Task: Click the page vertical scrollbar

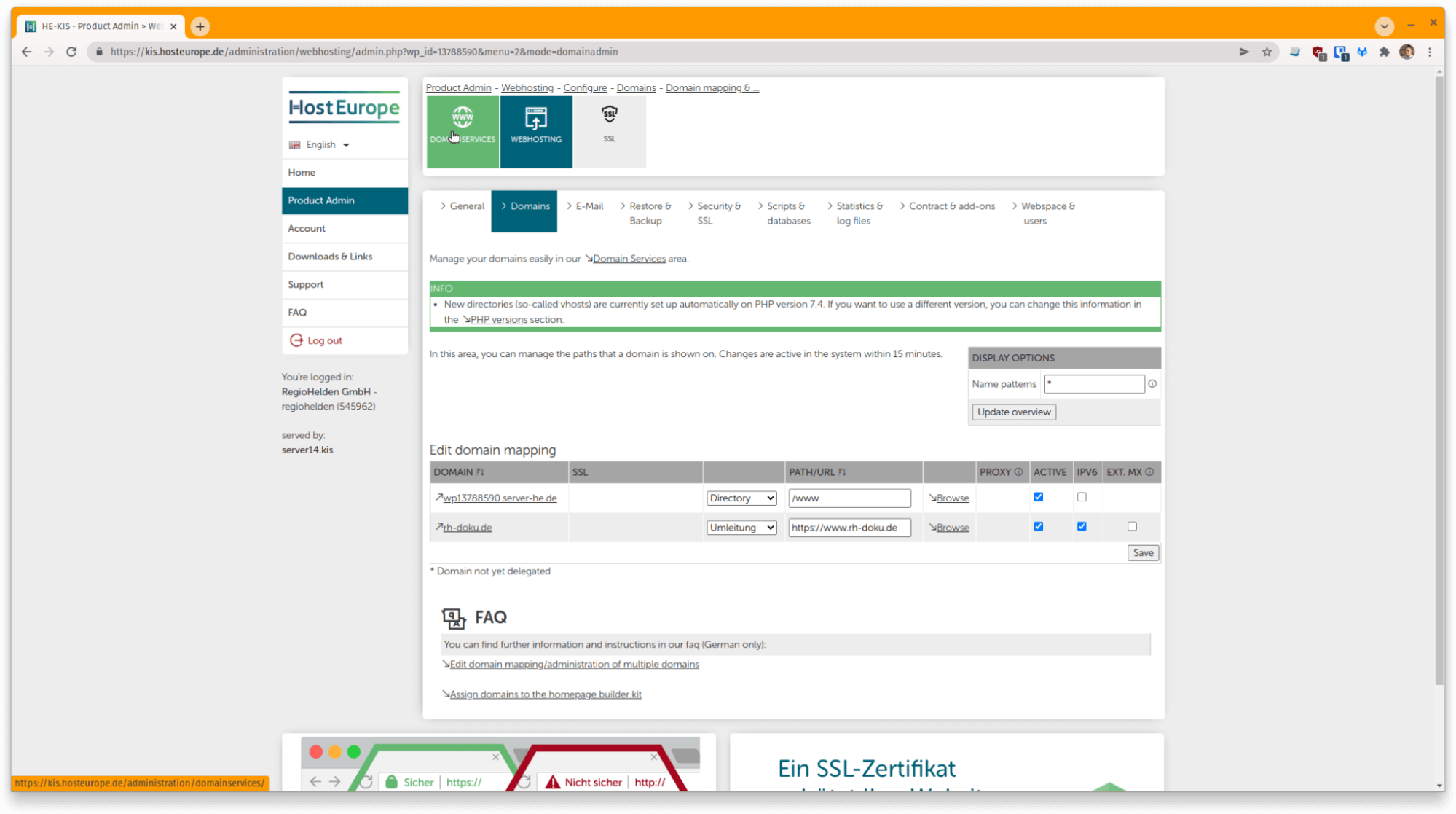Action: click(x=1439, y=379)
